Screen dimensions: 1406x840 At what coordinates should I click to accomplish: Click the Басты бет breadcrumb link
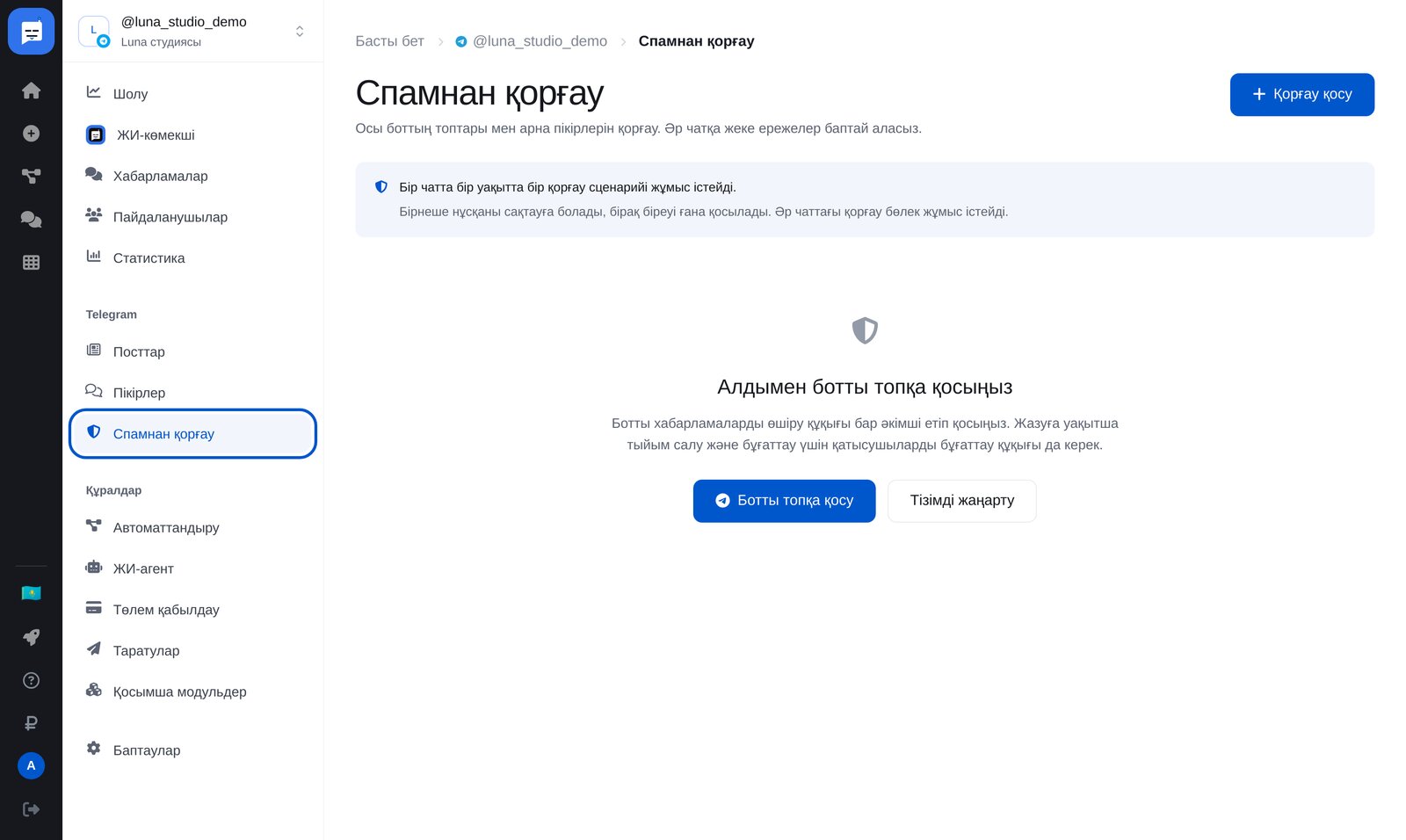coord(389,41)
